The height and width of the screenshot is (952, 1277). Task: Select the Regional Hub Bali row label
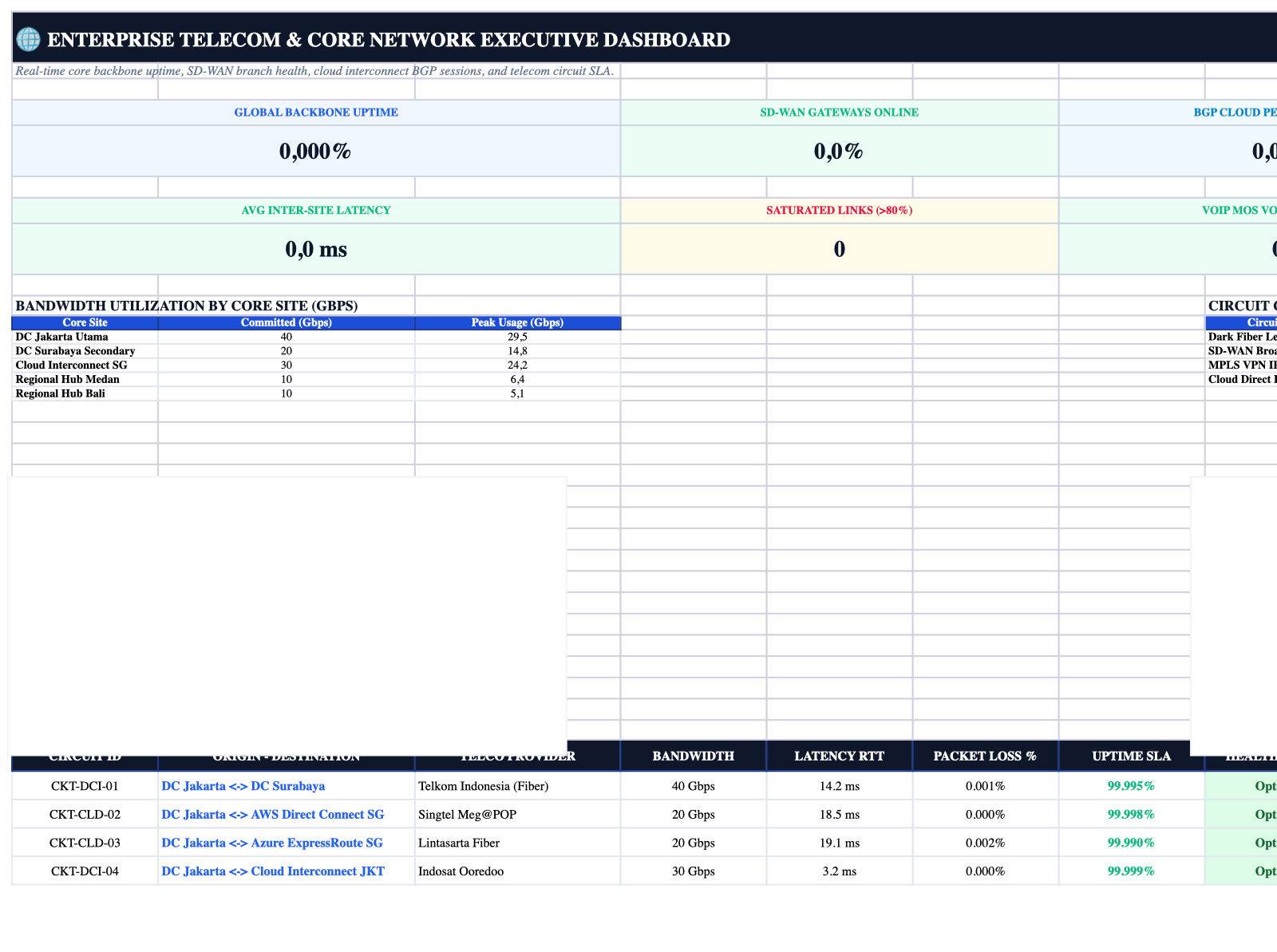pyautogui.click(x=60, y=393)
